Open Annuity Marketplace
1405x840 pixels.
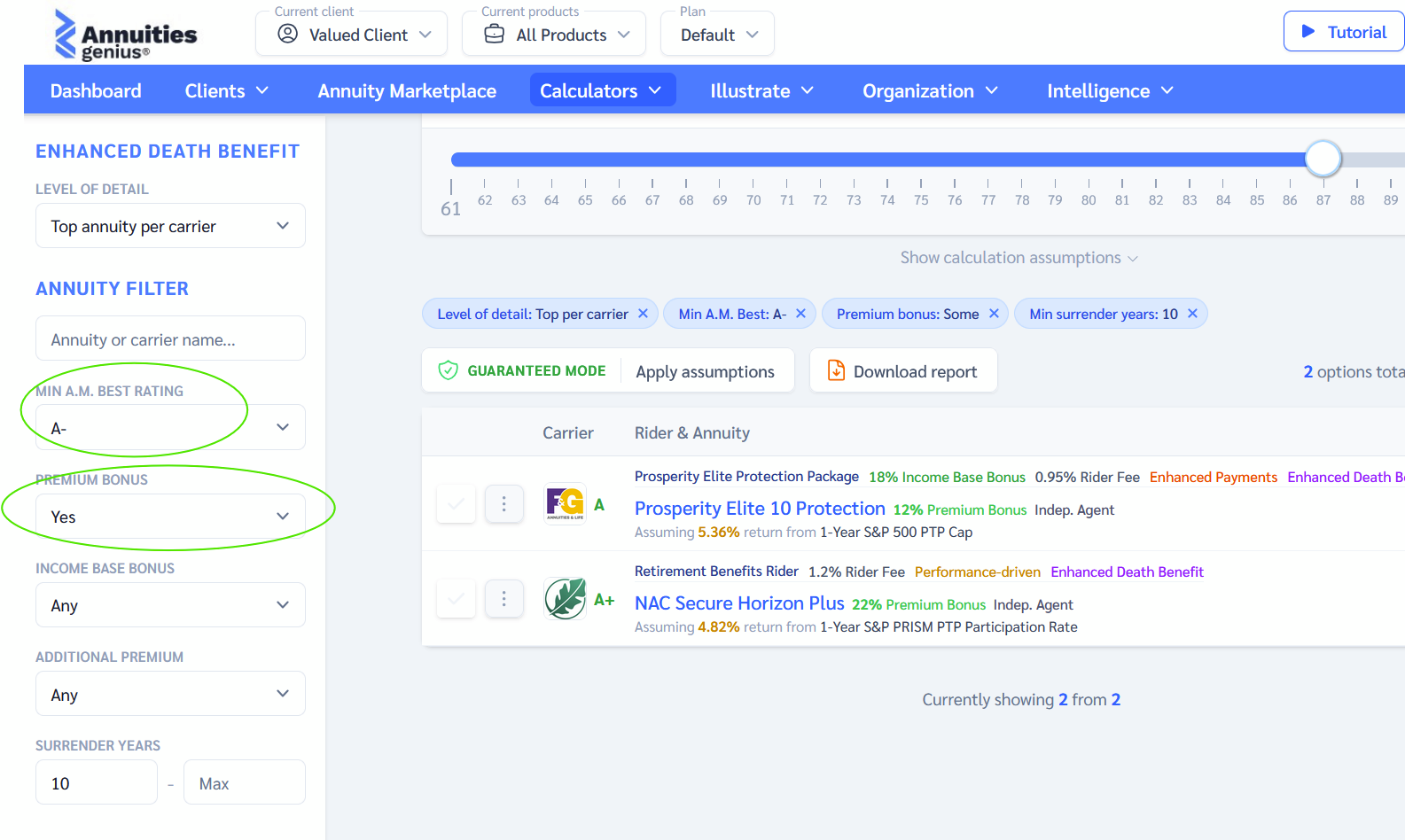407,90
